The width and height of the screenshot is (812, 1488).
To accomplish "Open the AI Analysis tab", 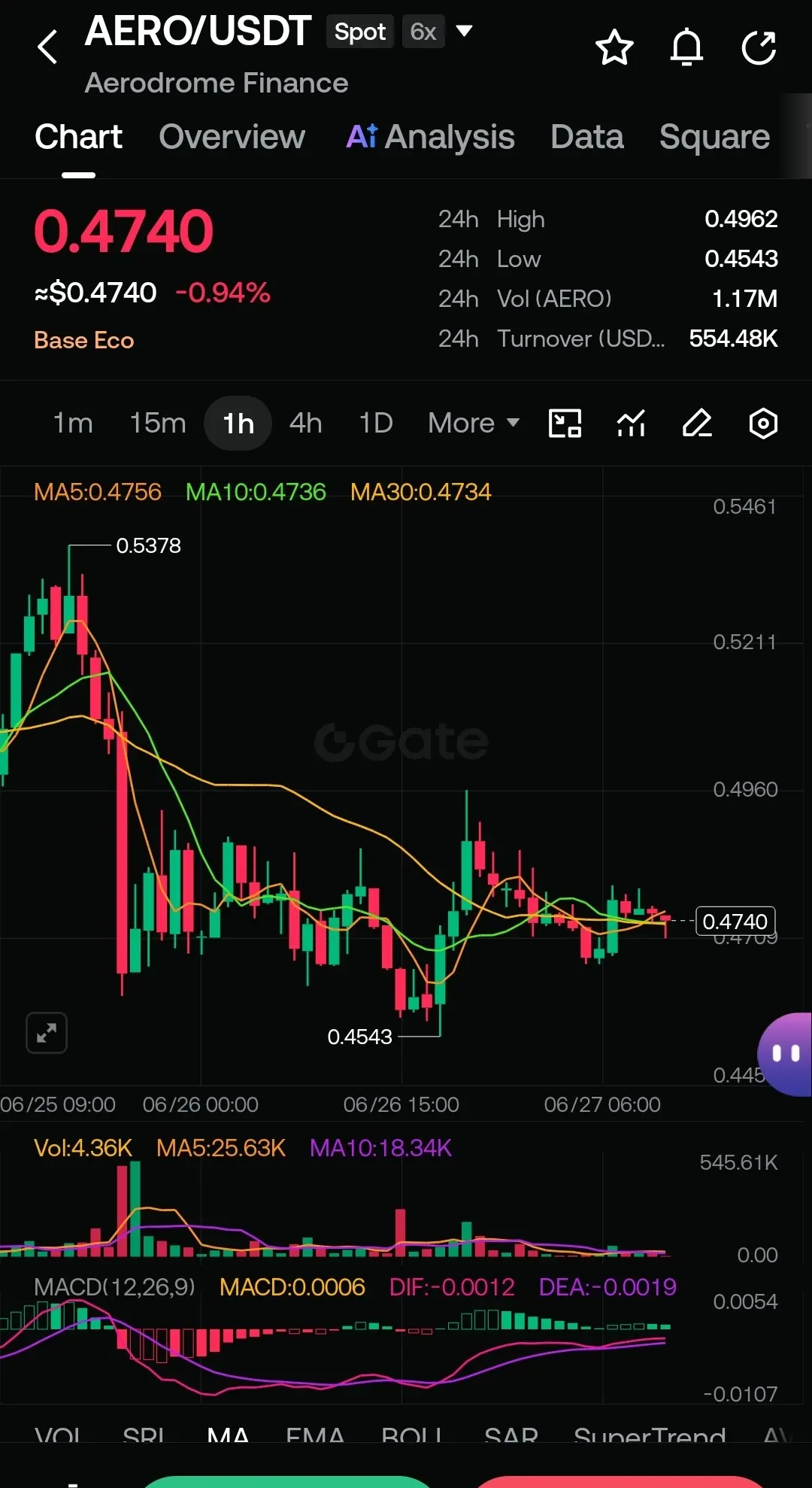I will [430, 137].
